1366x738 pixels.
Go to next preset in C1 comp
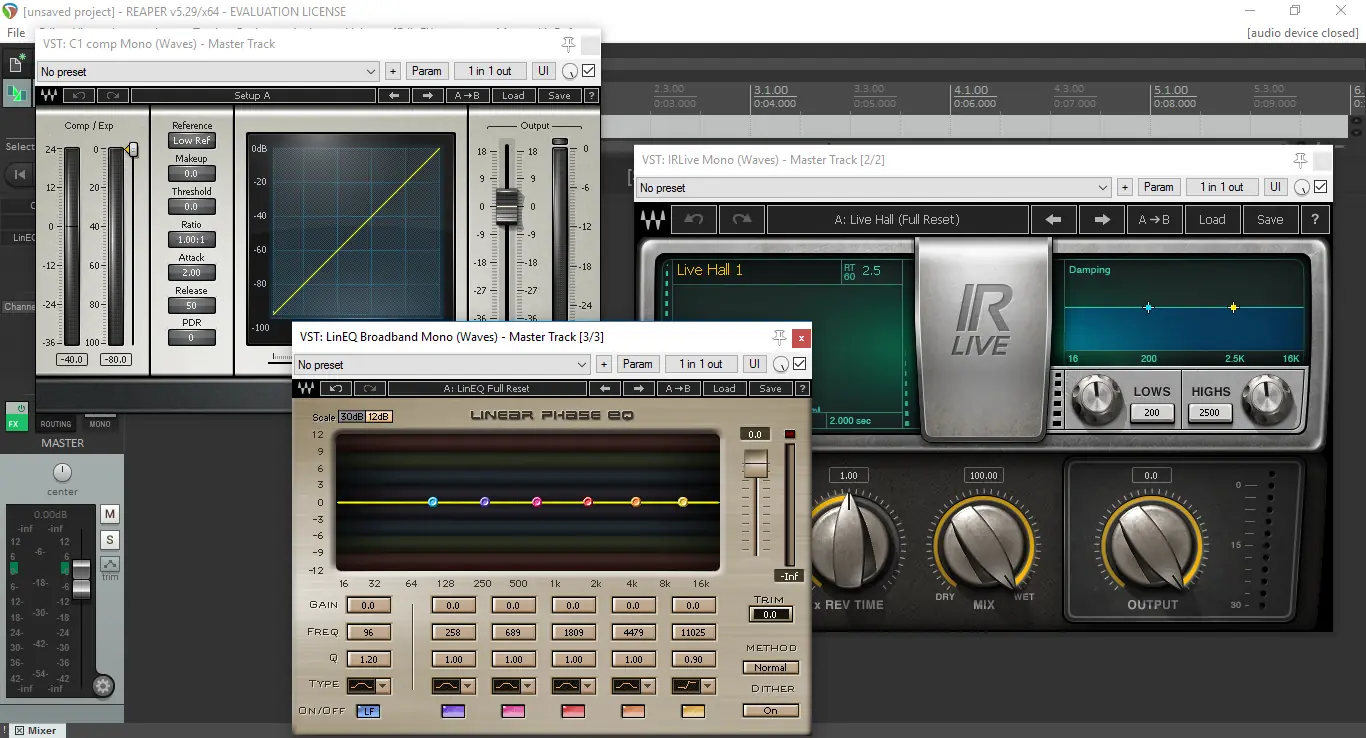428,96
